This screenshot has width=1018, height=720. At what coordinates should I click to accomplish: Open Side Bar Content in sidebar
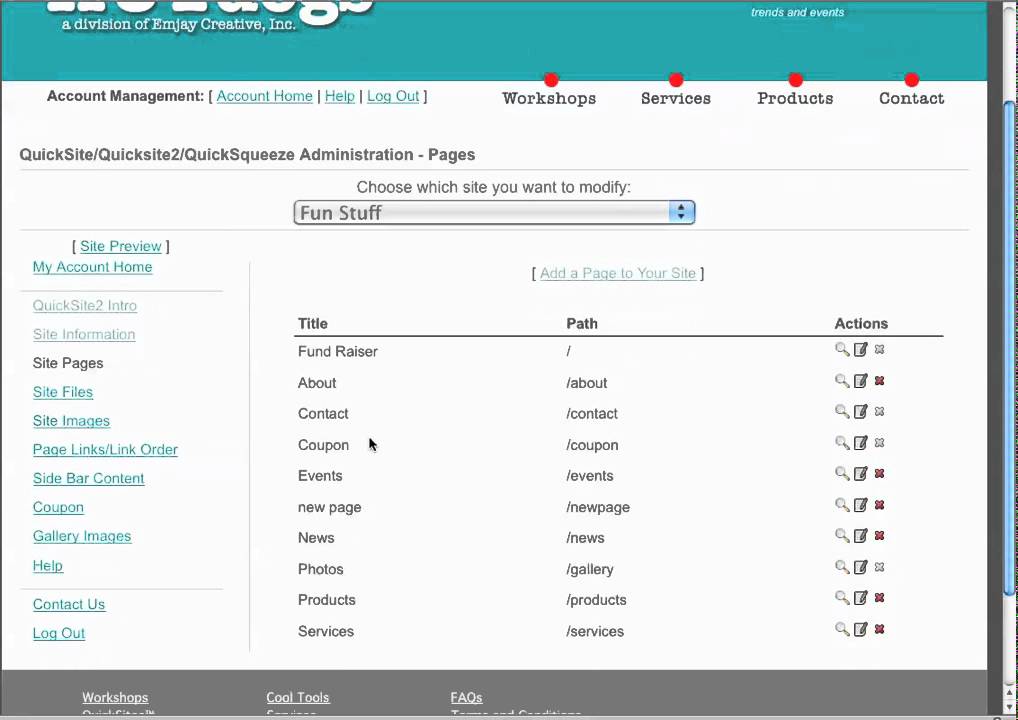tap(89, 478)
